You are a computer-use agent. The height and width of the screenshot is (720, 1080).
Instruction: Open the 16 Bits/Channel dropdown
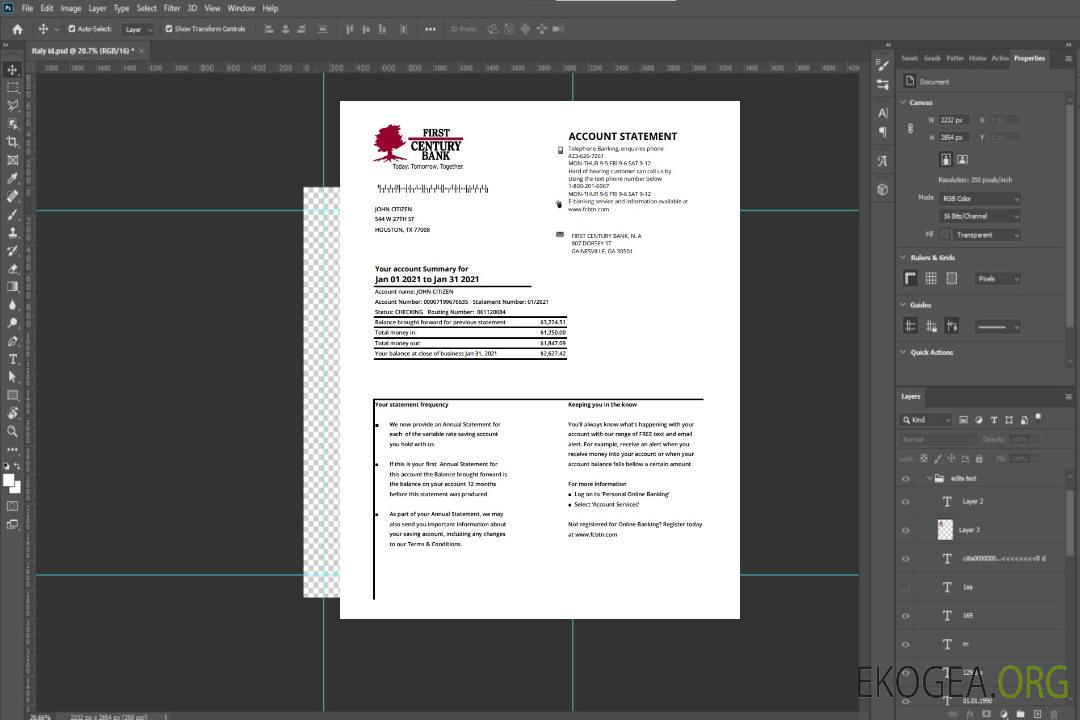[979, 216]
